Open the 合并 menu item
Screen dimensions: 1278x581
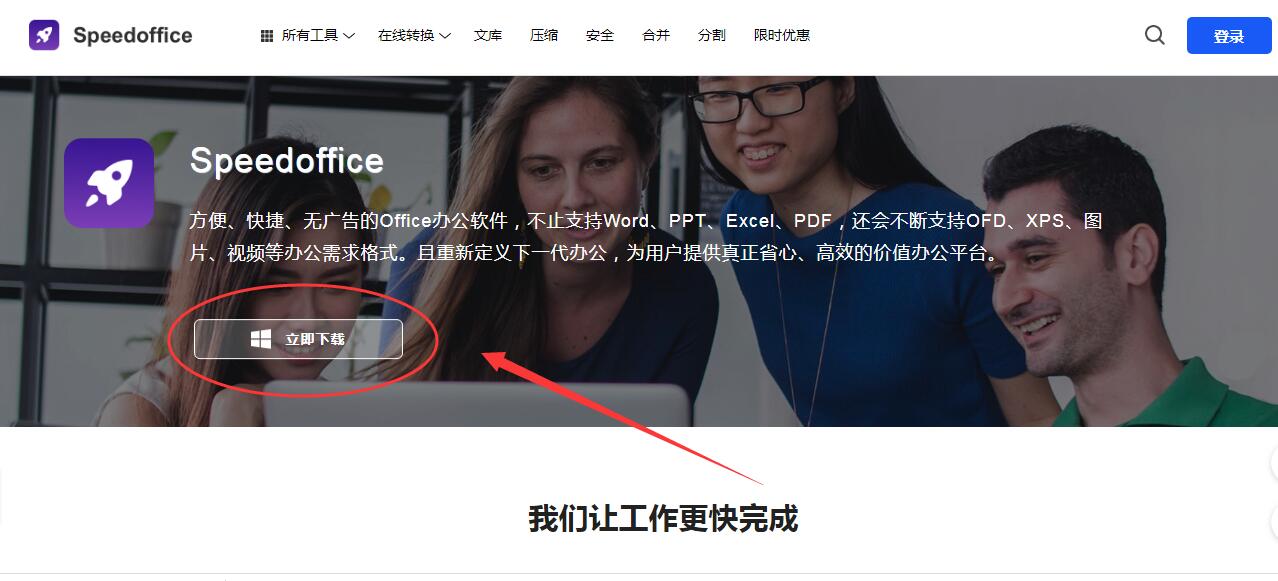(656, 35)
